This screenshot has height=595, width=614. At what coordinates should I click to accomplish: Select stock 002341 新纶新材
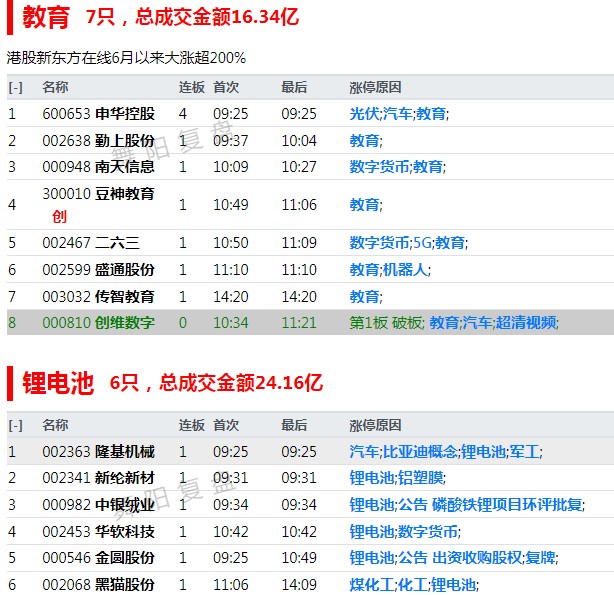(x=99, y=478)
